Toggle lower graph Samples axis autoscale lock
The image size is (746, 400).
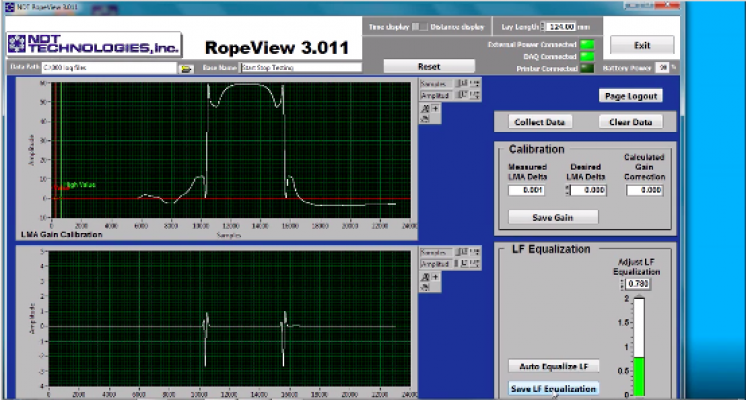461,252
